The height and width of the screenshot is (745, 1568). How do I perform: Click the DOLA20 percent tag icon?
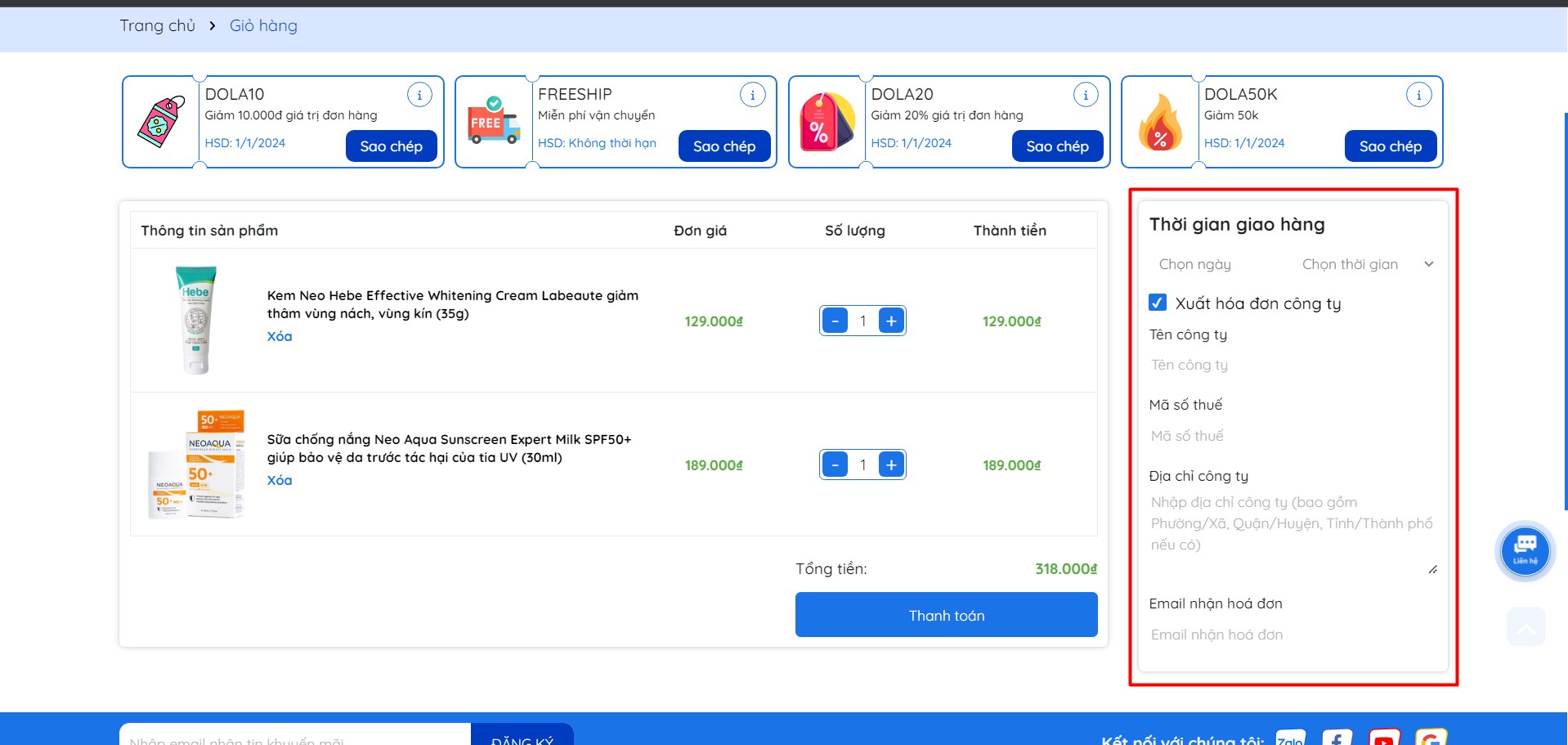coord(827,122)
